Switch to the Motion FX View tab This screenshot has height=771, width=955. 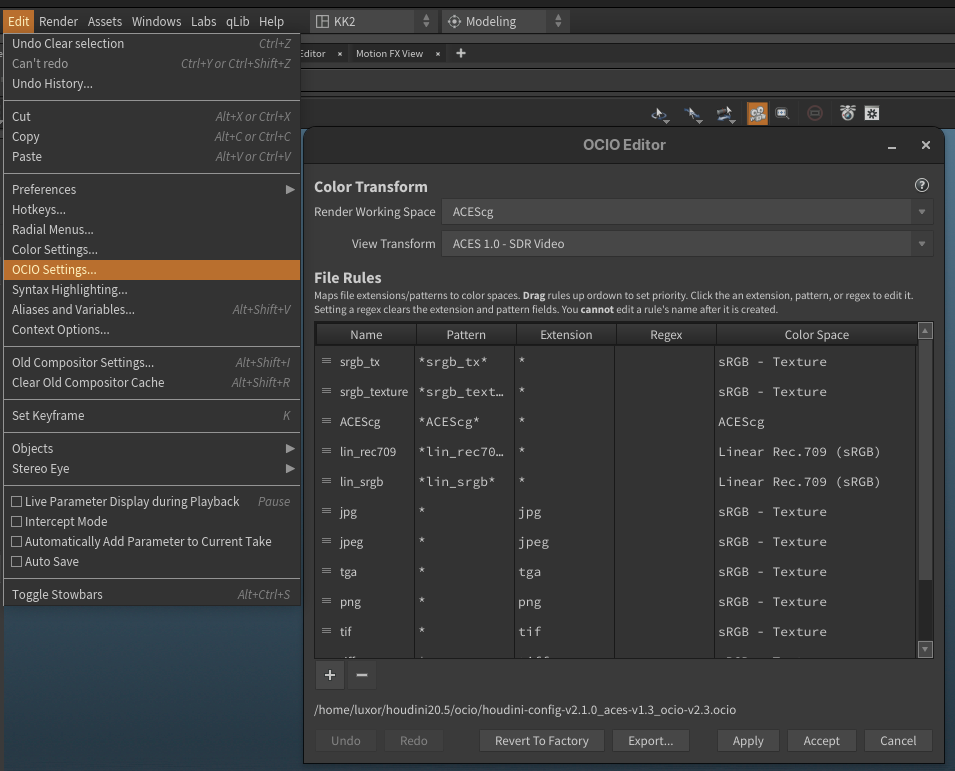390,54
